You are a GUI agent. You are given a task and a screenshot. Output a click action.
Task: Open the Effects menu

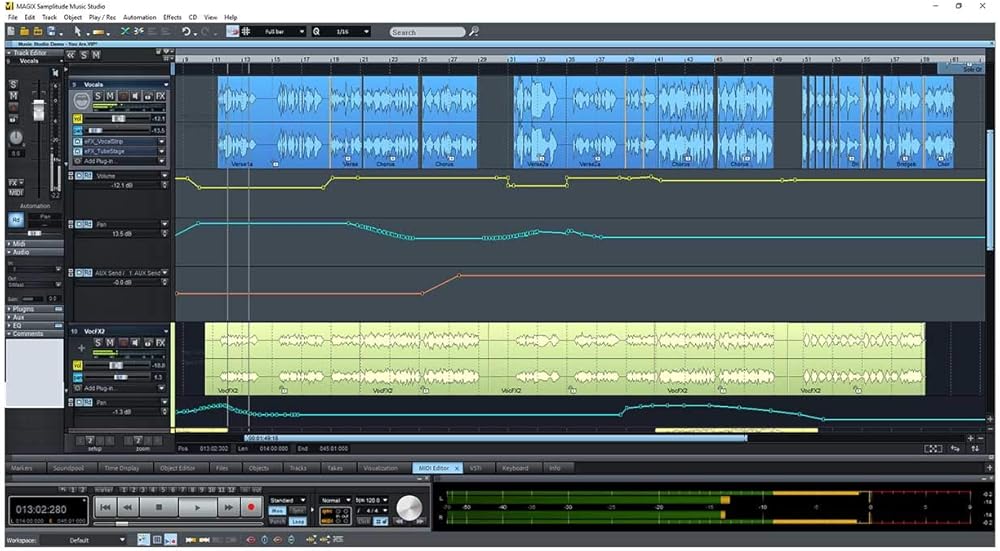pyautogui.click(x=172, y=17)
